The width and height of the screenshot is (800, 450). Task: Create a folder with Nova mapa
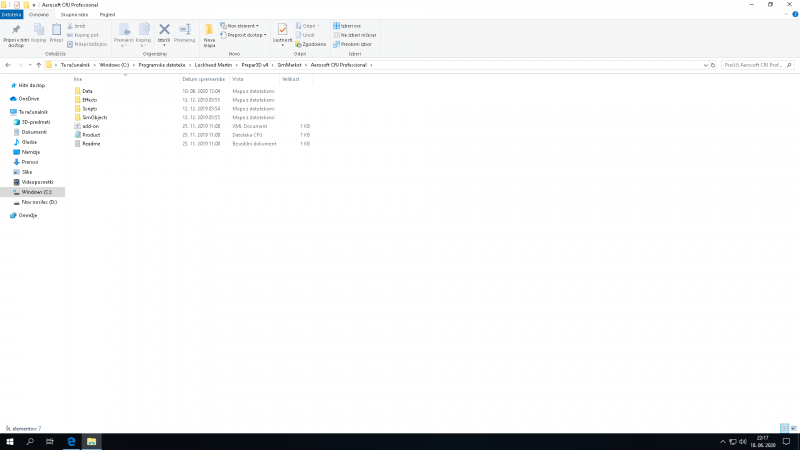[x=209, y=35]
